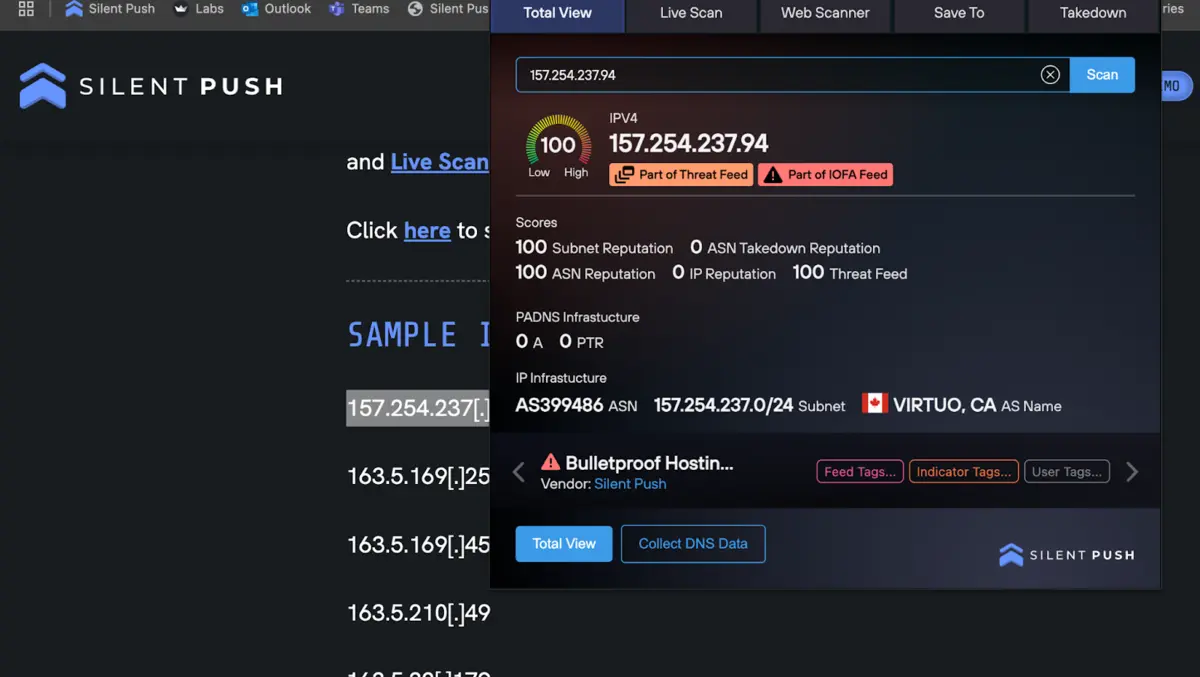Click the Part of IOFA Feed badge

pos(825,174)
